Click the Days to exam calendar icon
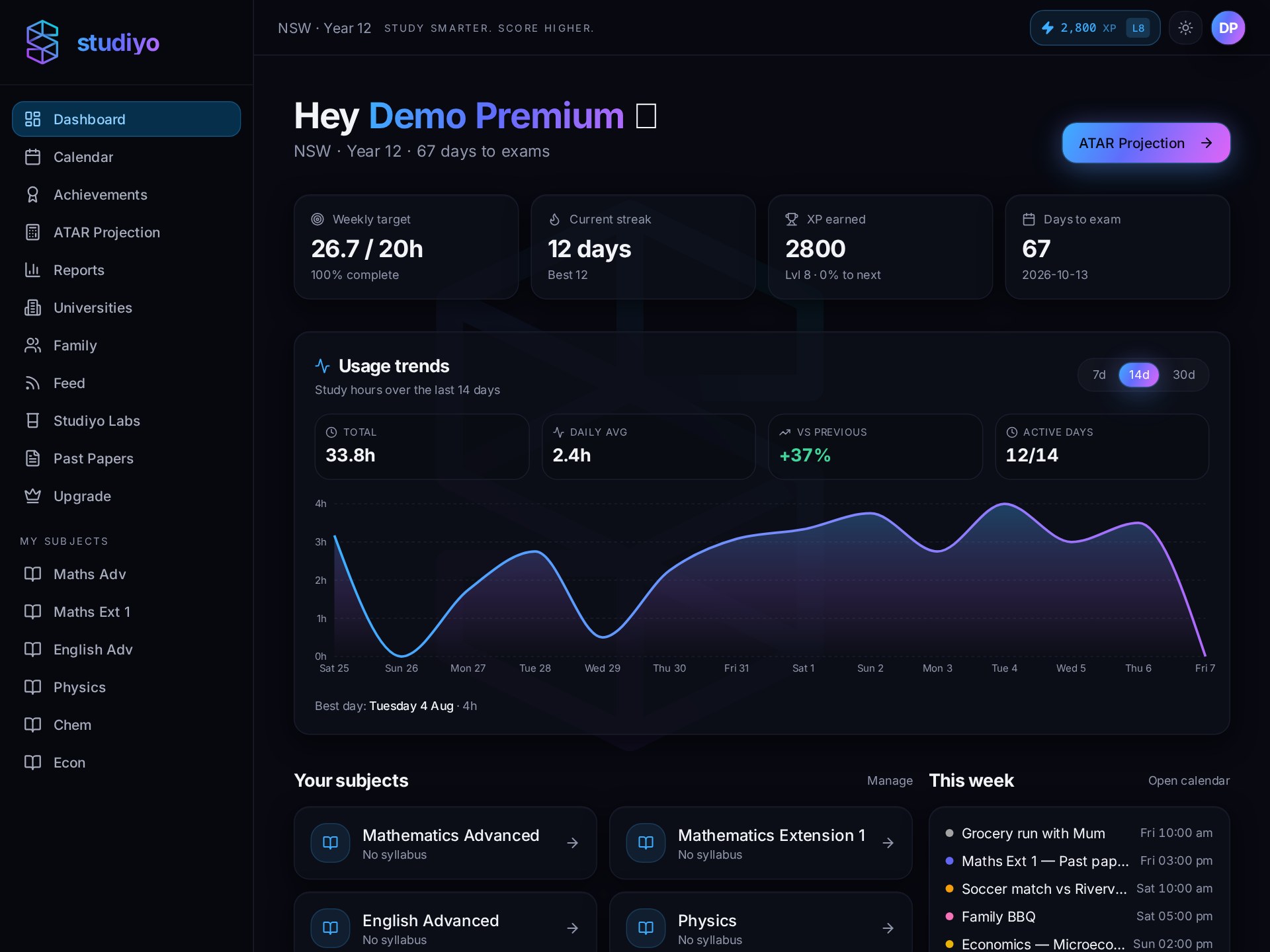This screenshot has width=1270, height=952. (1029, 219)
